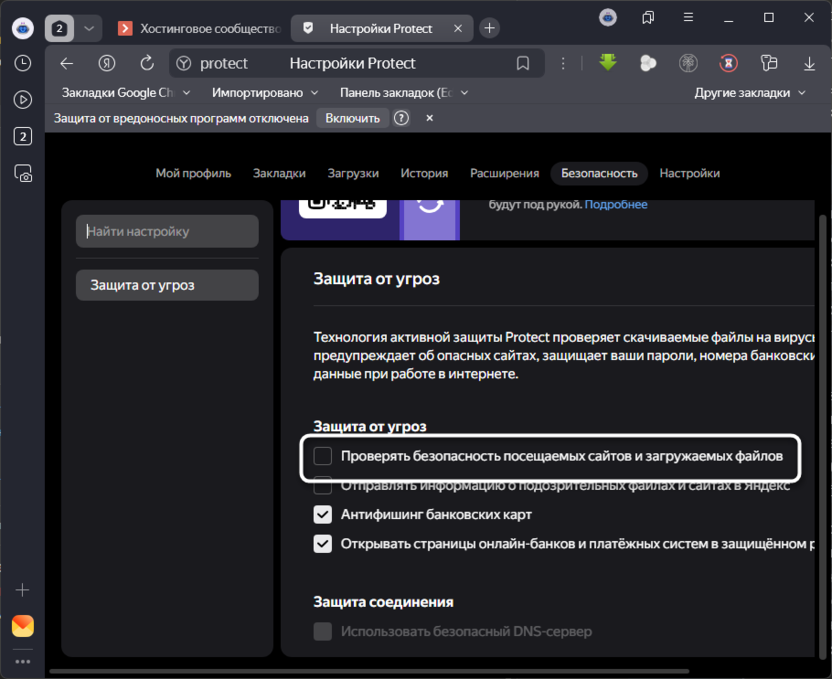
Task: Open the browser downloads icon in toolbar
Action: [x=808, y=62]
